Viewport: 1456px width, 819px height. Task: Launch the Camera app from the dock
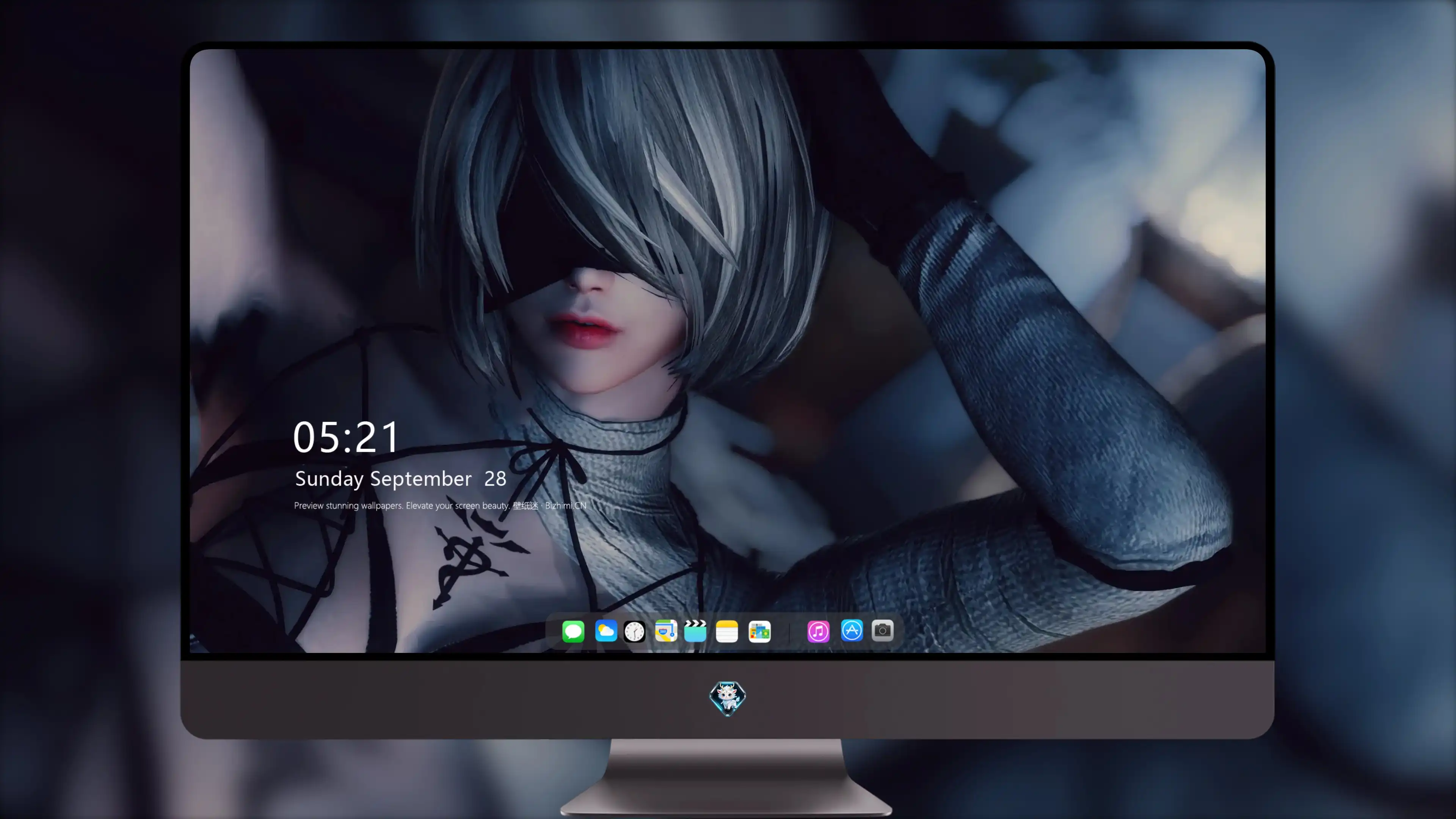[x=882, y=631]
